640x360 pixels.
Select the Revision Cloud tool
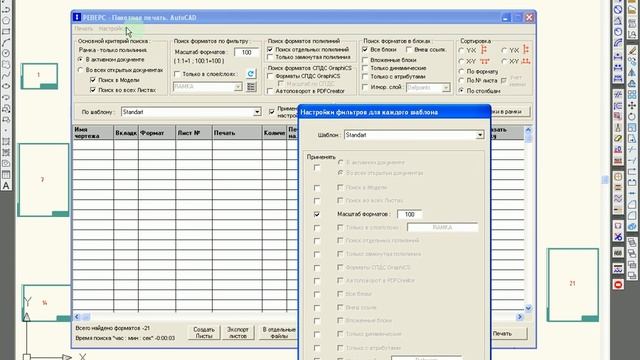pos(6,64)
